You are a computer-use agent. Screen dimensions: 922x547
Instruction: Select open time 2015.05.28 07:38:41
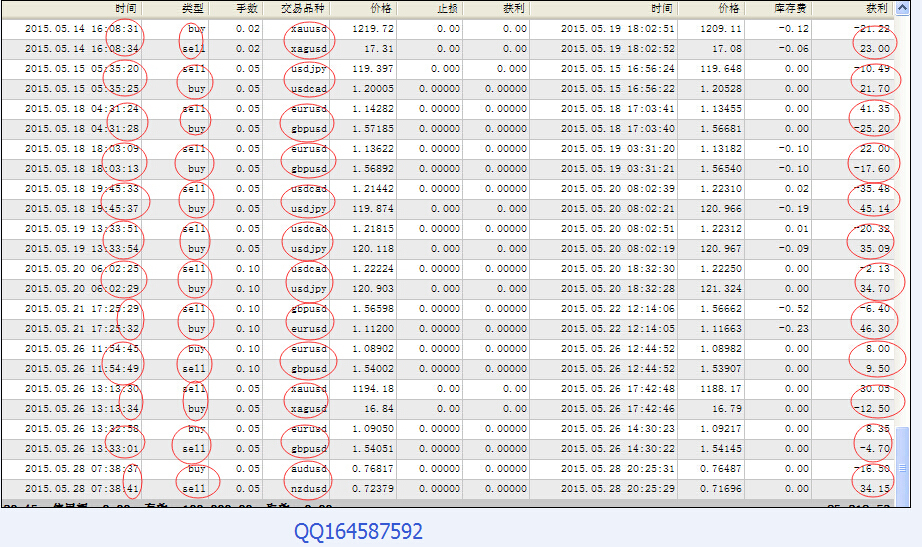tap(82, 489)
